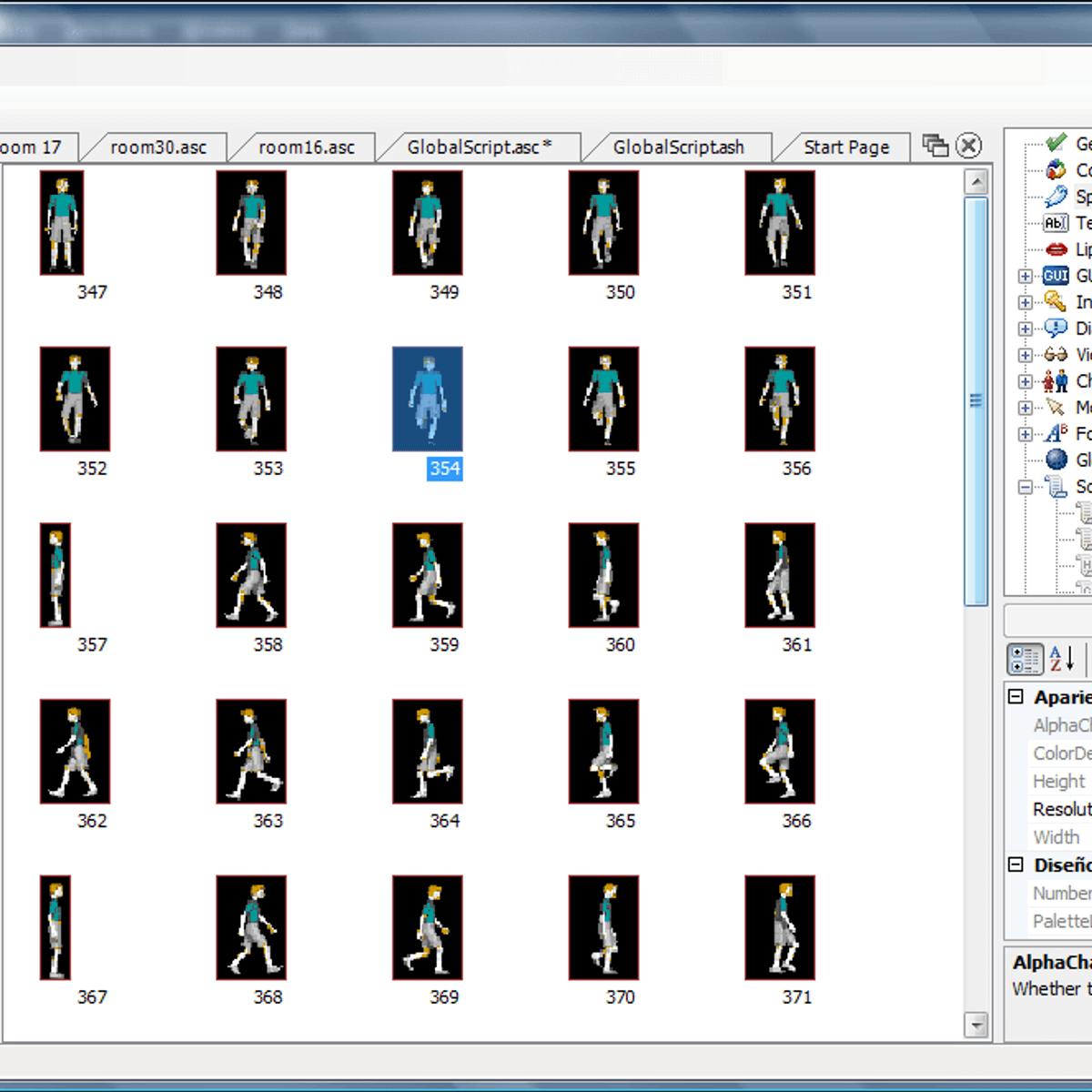Click the sprite list scrollbar down arrow
Viewport: 1092px width, 1092px height.
point(976,1025)
